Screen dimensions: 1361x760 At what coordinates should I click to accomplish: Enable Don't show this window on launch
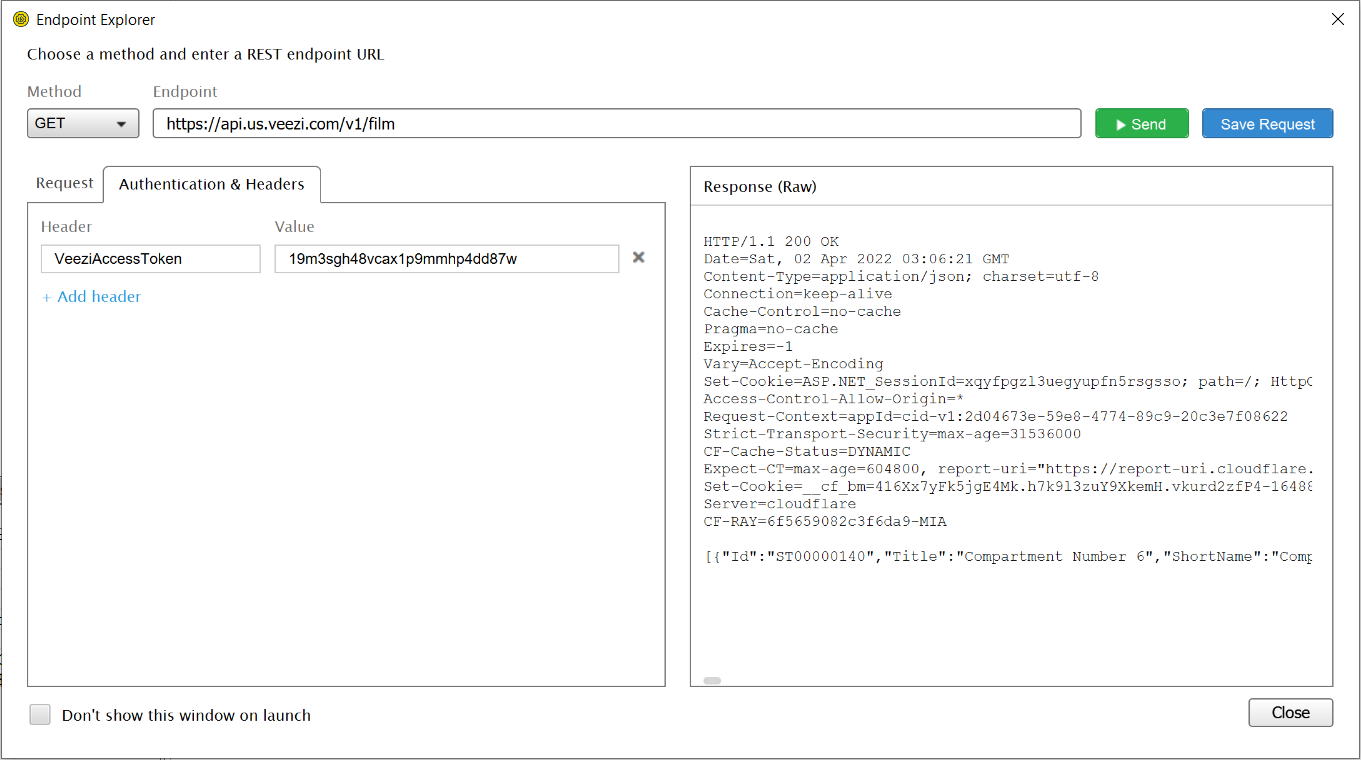click(40, 715)
